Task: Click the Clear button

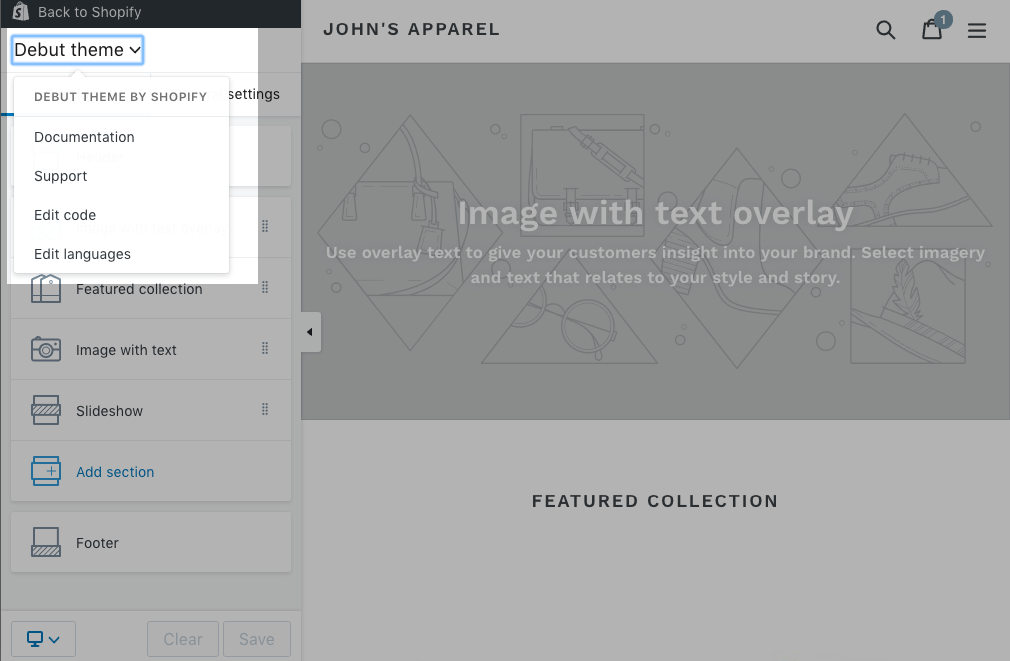Action: point(183,639)
